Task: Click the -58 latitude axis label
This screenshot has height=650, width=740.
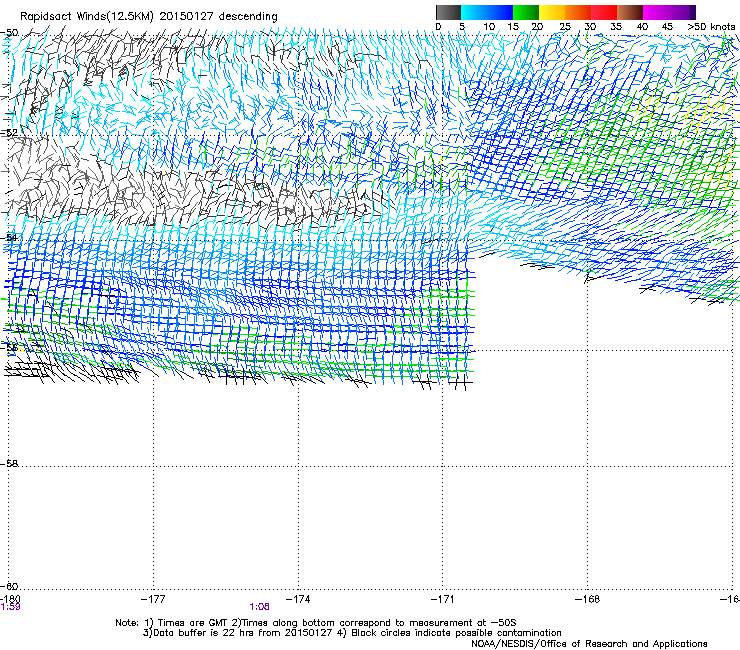Action: click(9, 464)
